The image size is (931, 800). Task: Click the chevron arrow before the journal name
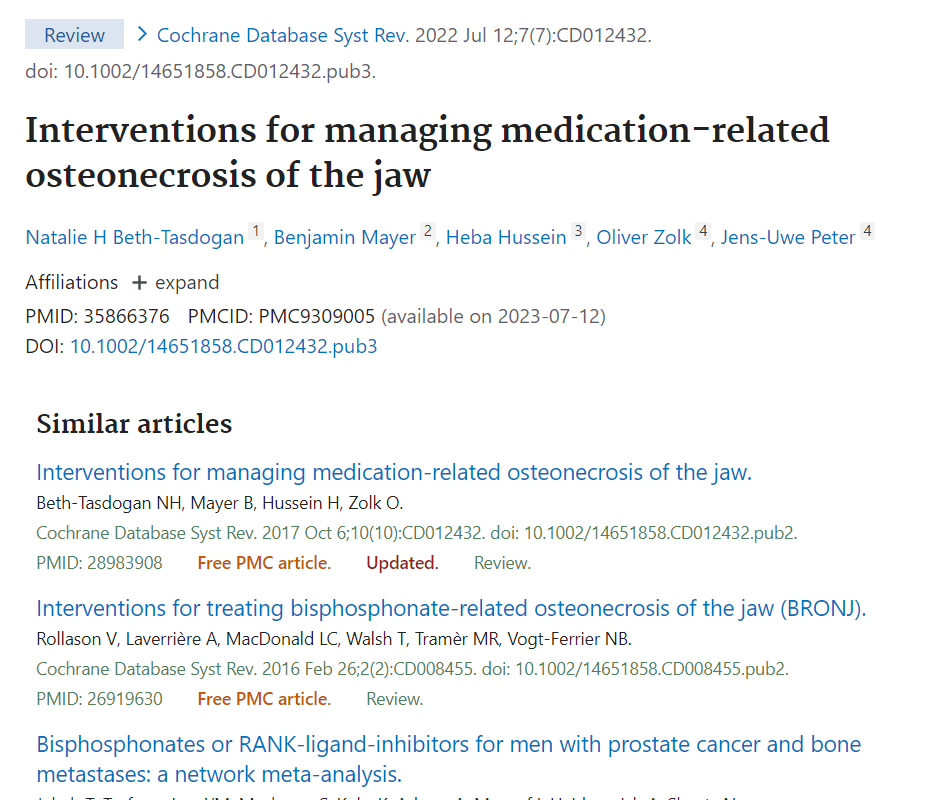[142, 36]
